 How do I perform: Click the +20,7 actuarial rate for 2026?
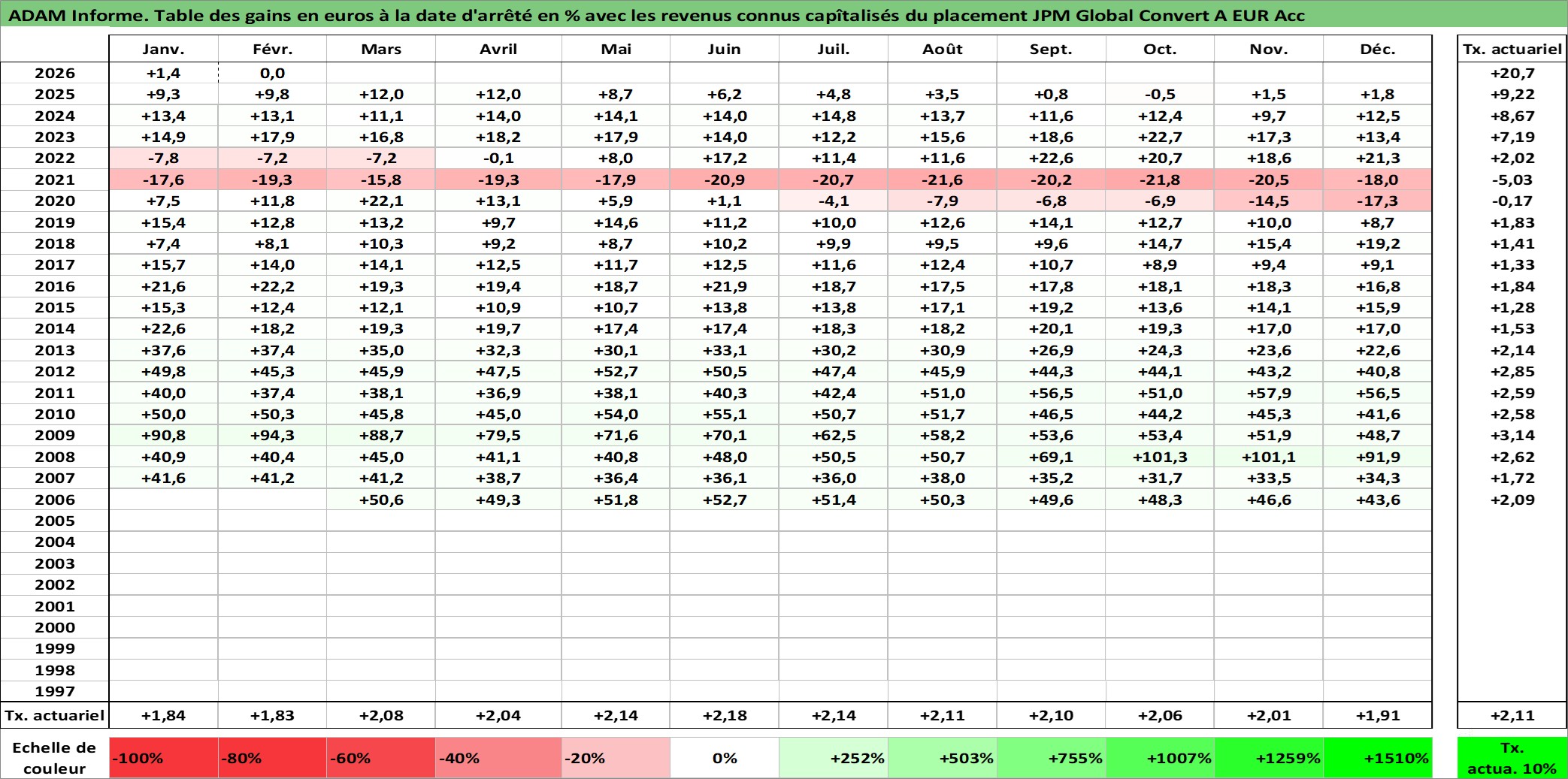pos(1512,73)
